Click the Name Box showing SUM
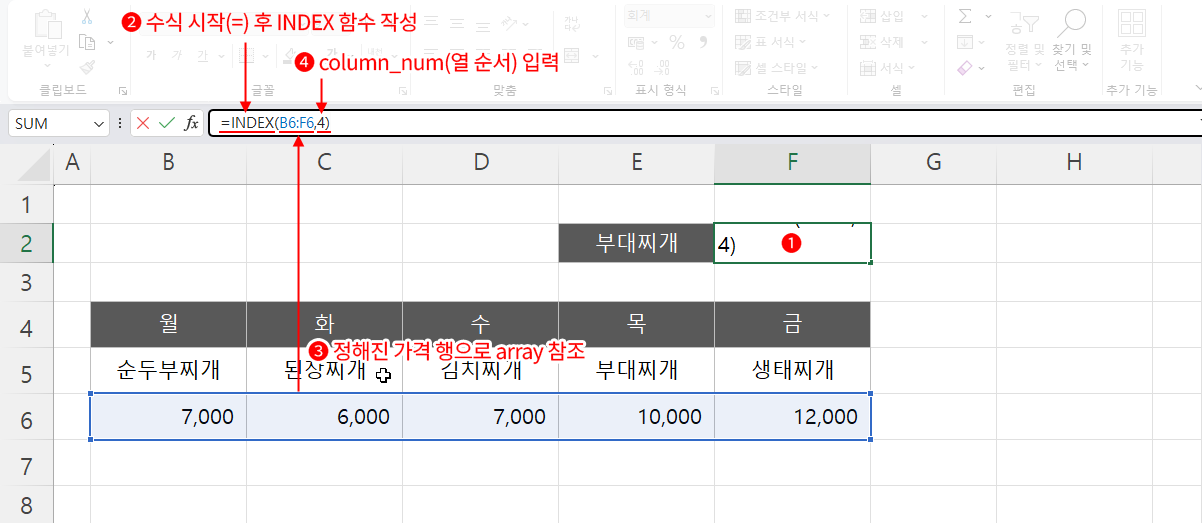Image resolution: width=1202 pixels, height=523 pixels. [50, 123]
